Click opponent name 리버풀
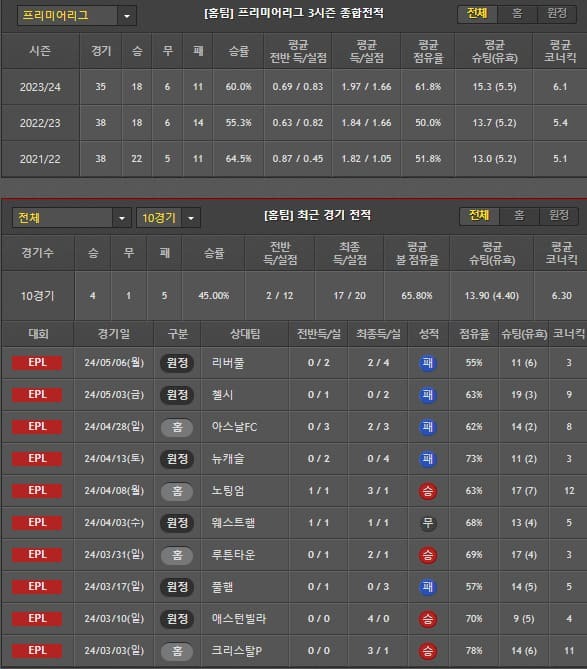 (x=228, y=363)
